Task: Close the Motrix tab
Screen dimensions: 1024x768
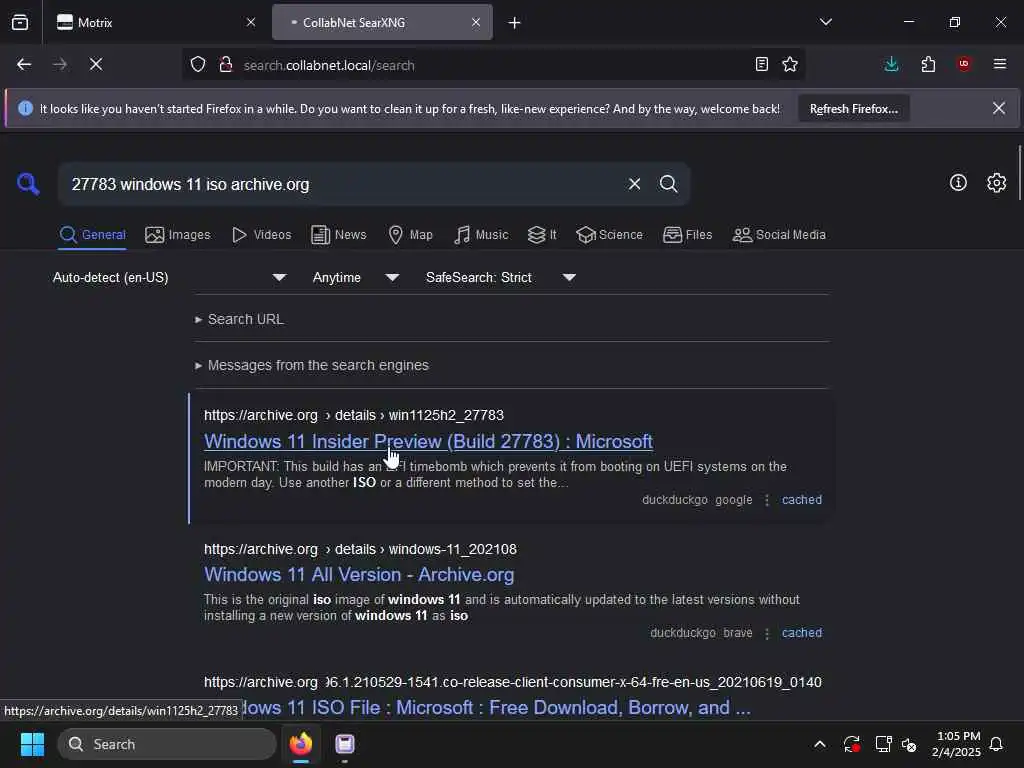Action: 251,22
